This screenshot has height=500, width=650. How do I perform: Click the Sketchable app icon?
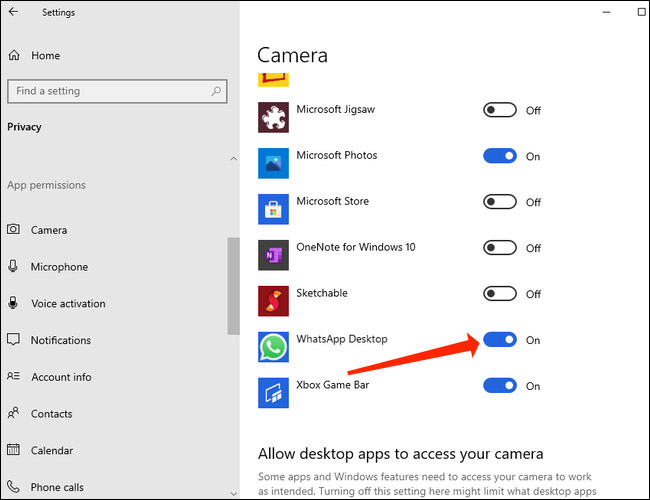273,301
